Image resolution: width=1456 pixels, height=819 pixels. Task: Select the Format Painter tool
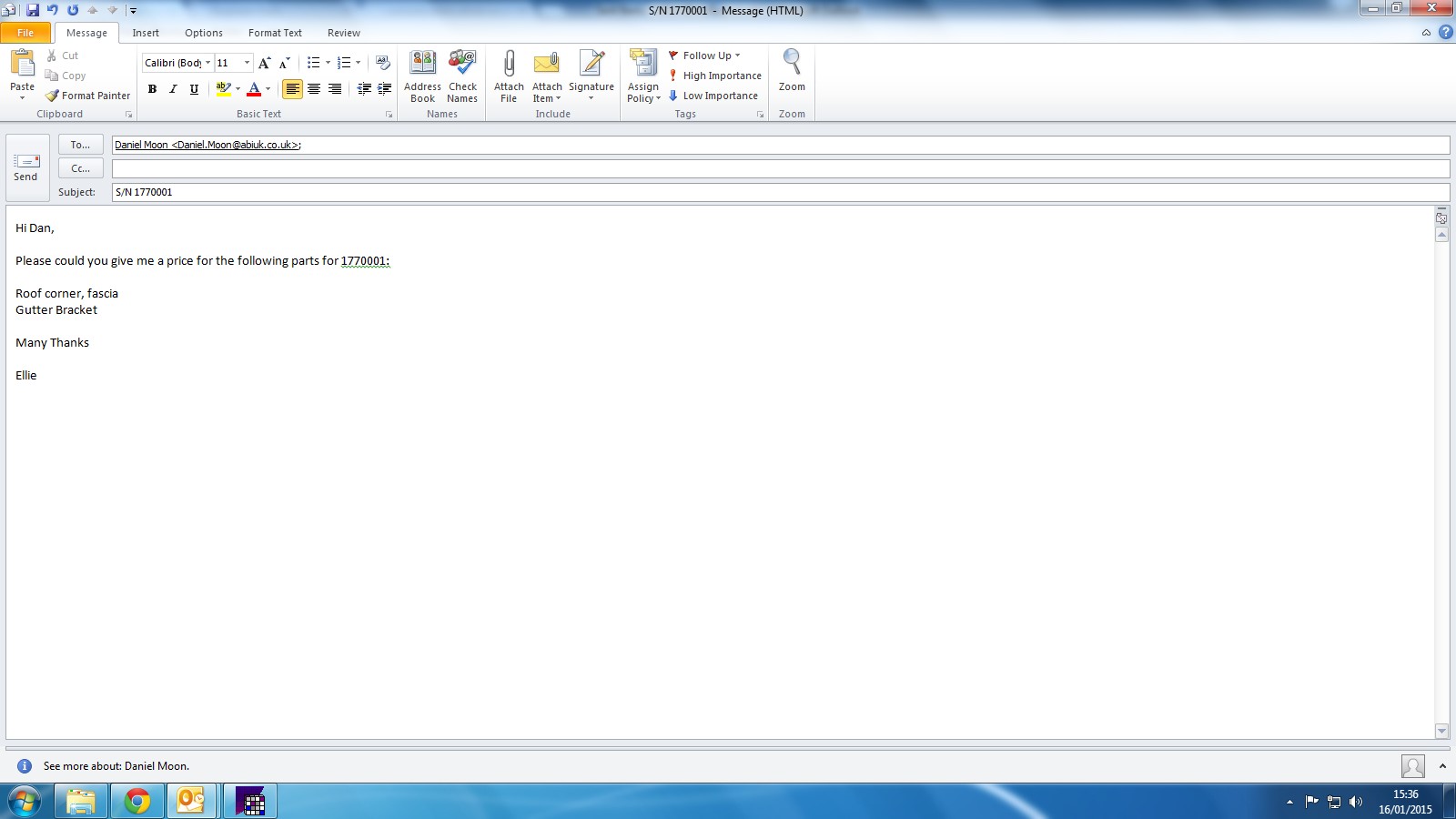(88, 96)
